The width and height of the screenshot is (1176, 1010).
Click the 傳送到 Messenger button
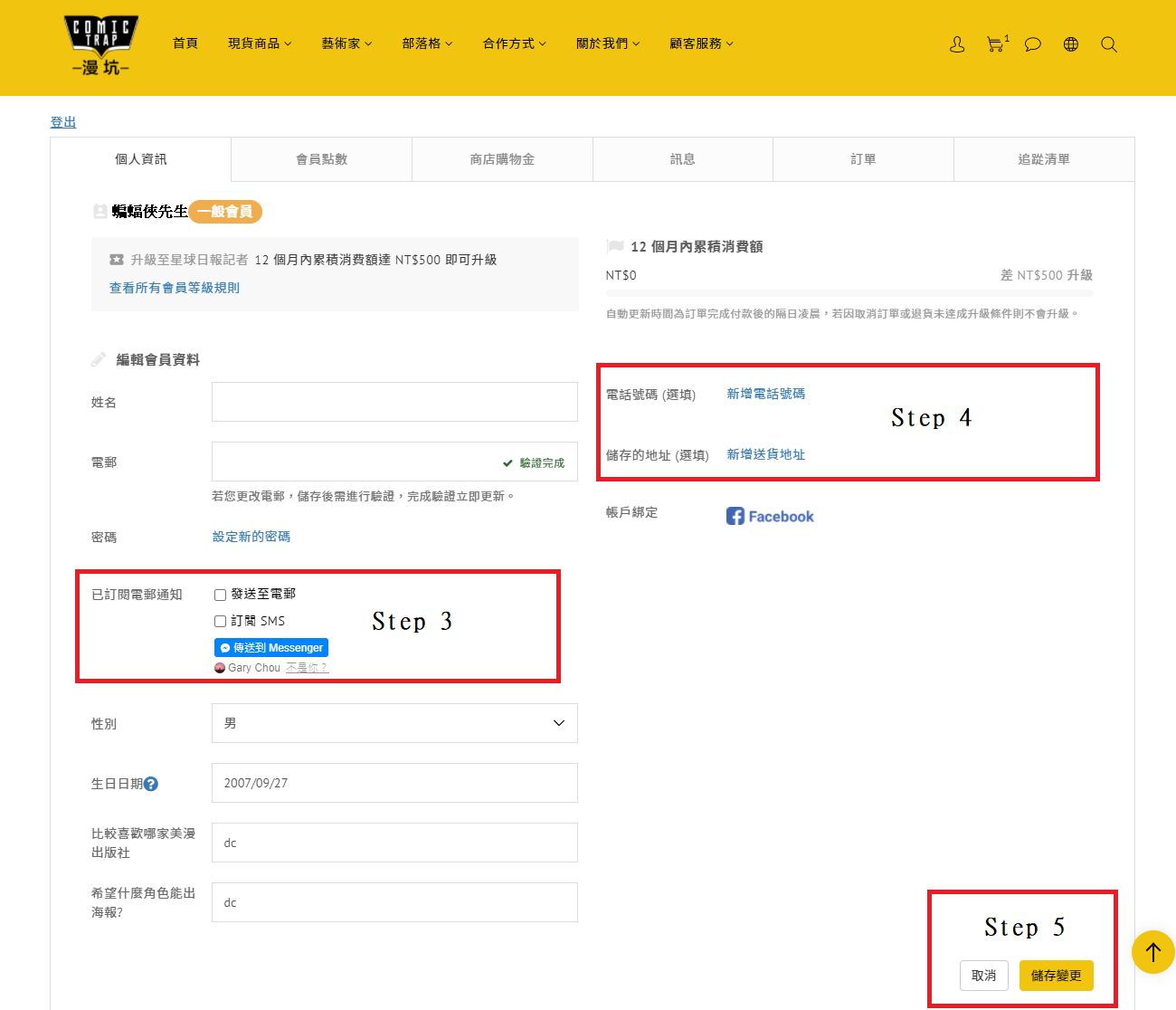[271, 648]
